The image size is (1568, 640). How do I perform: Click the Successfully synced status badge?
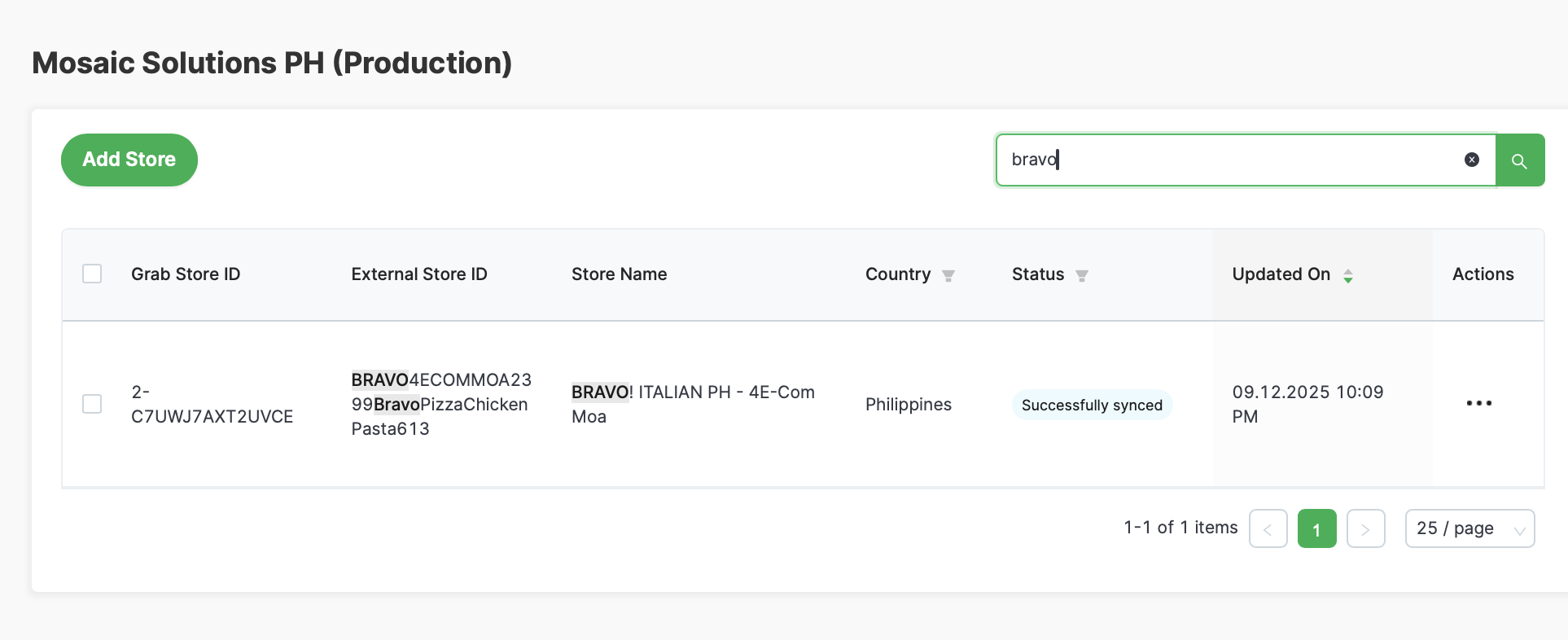(x=1091, y=405)
